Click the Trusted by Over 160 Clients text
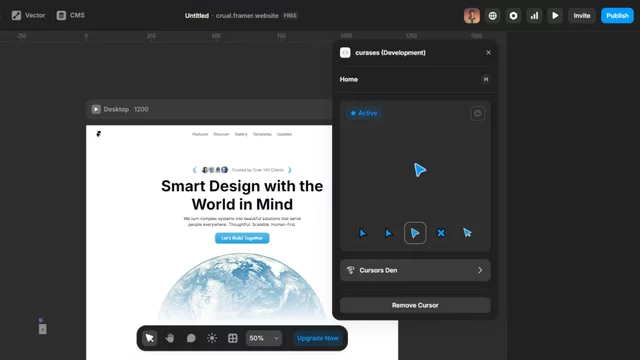 258,170
